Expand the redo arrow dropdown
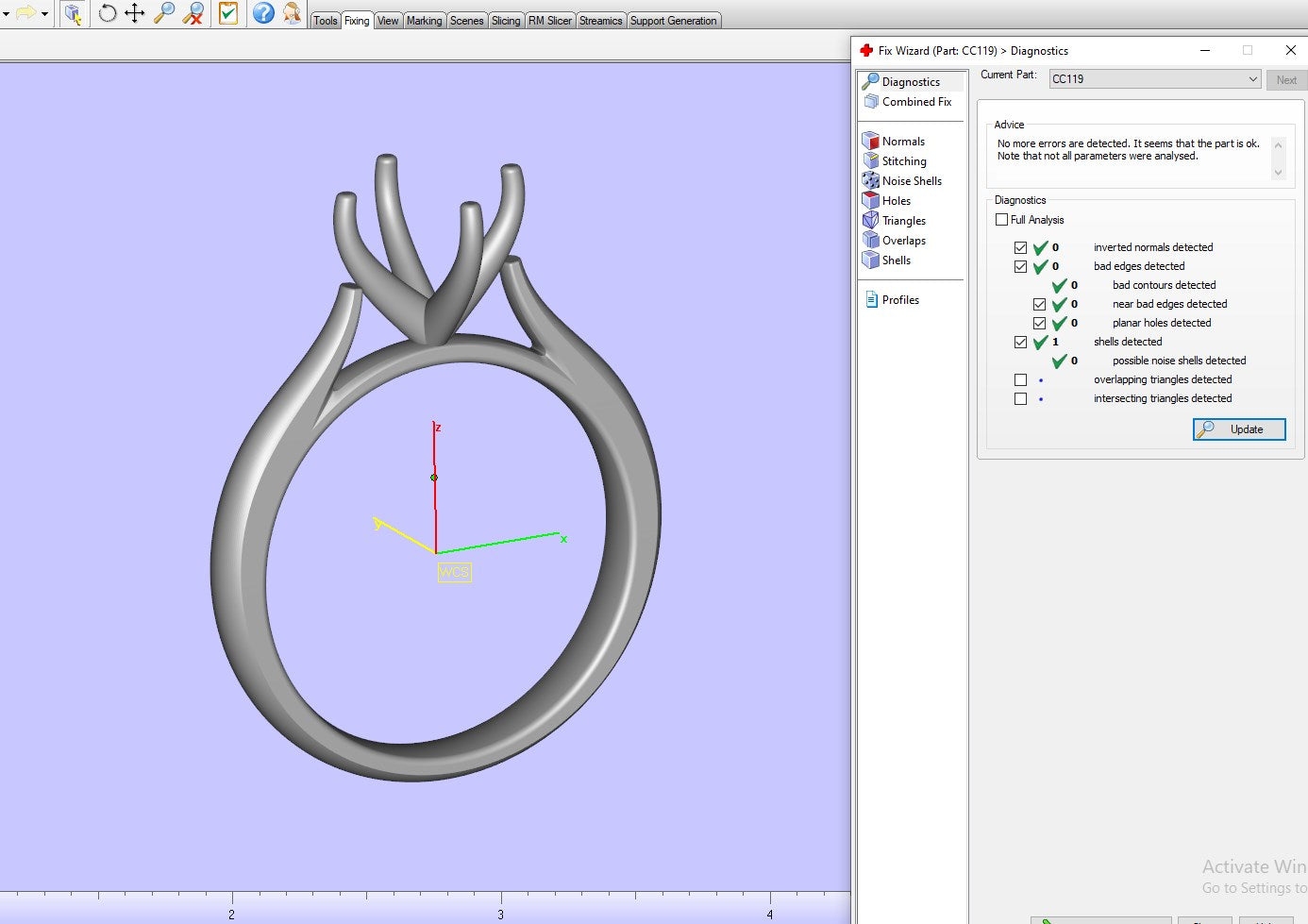 point(44,14)
